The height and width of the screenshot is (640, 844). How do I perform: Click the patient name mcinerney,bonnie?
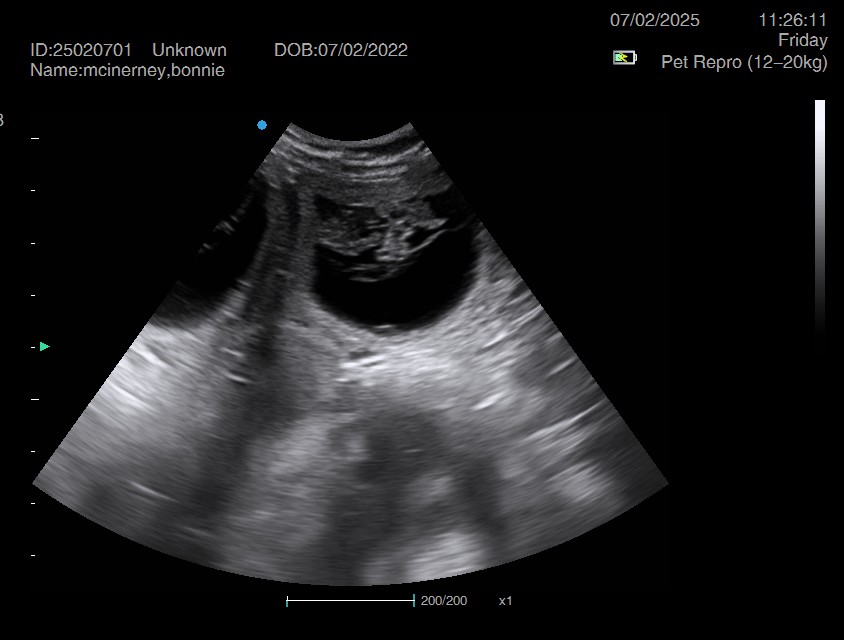click(128, 70)
